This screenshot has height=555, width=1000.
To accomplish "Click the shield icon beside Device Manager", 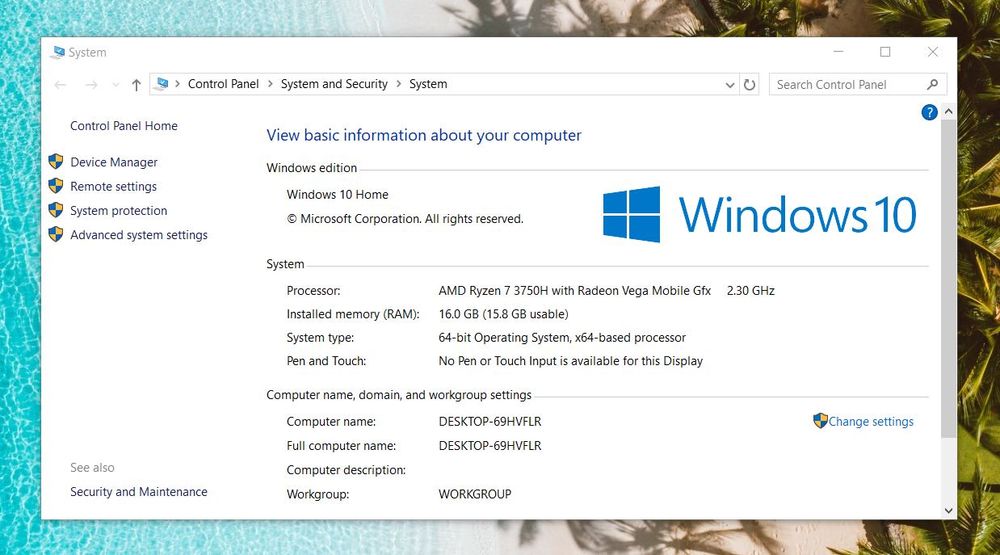I will tap(56, 161).
